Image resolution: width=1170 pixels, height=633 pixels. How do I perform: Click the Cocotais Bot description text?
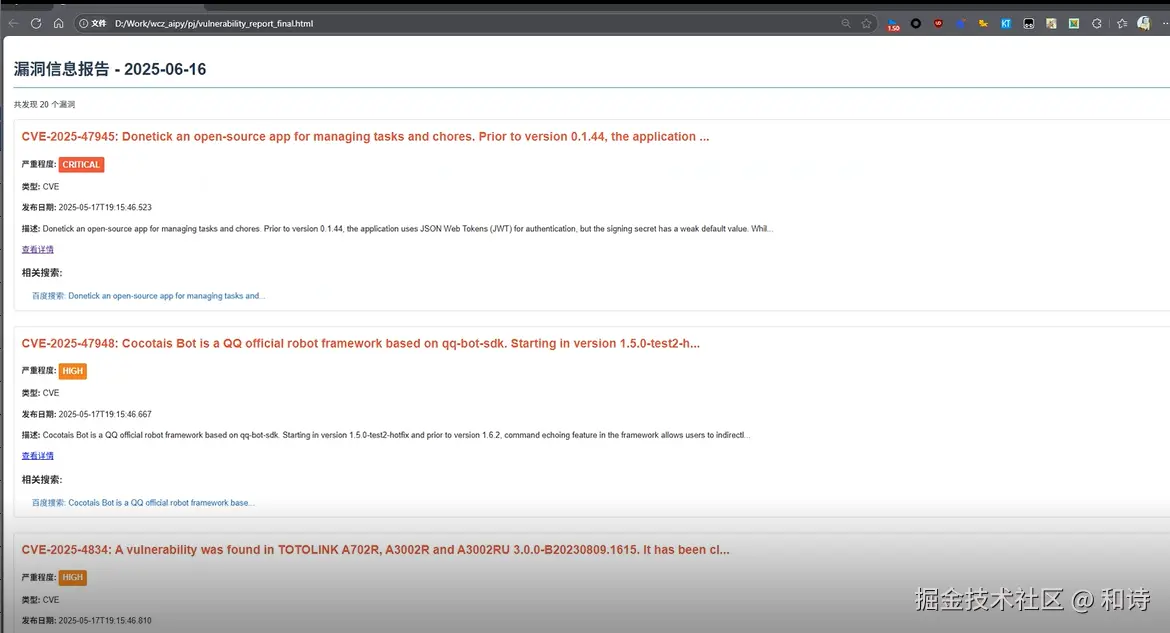point(396,434)
